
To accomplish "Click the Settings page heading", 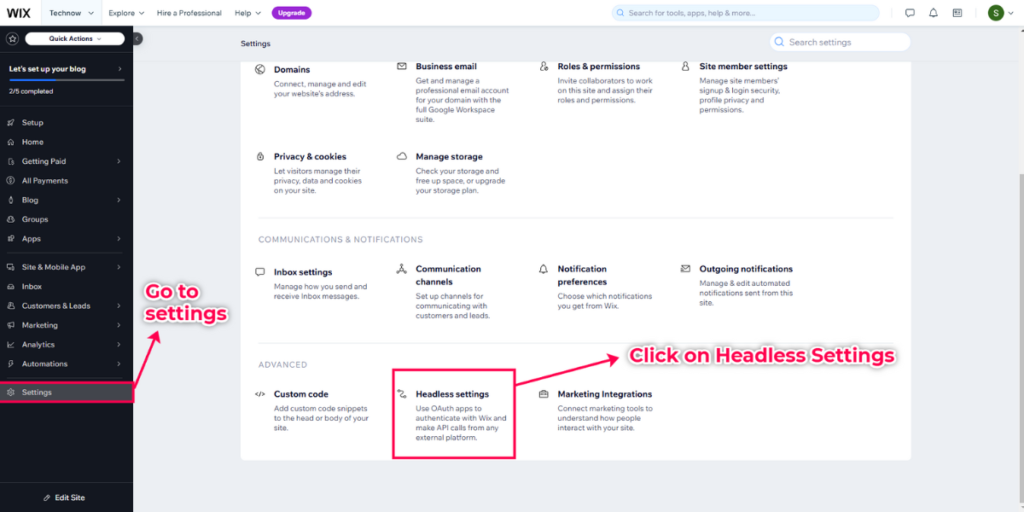I will pyautogui.click(x=255, y=44).
